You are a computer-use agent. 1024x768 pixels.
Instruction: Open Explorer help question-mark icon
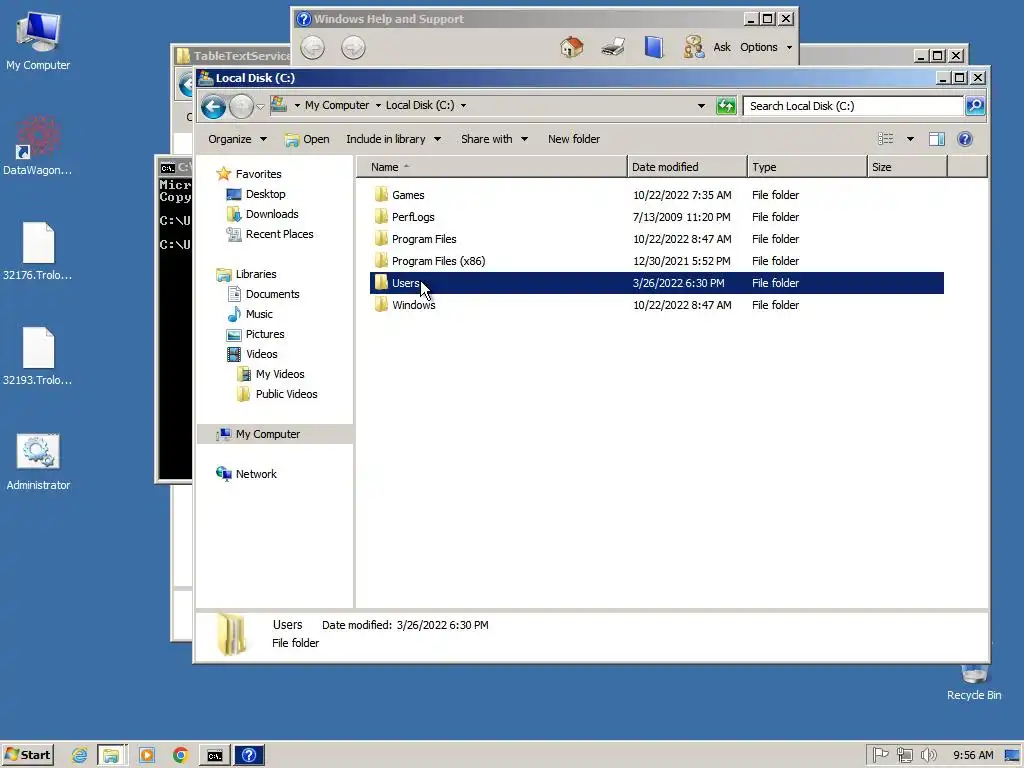click(965, 139)
